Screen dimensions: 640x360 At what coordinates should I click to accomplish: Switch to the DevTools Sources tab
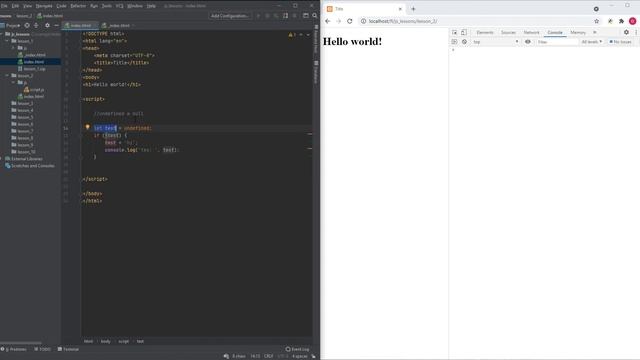click(508, 32)
